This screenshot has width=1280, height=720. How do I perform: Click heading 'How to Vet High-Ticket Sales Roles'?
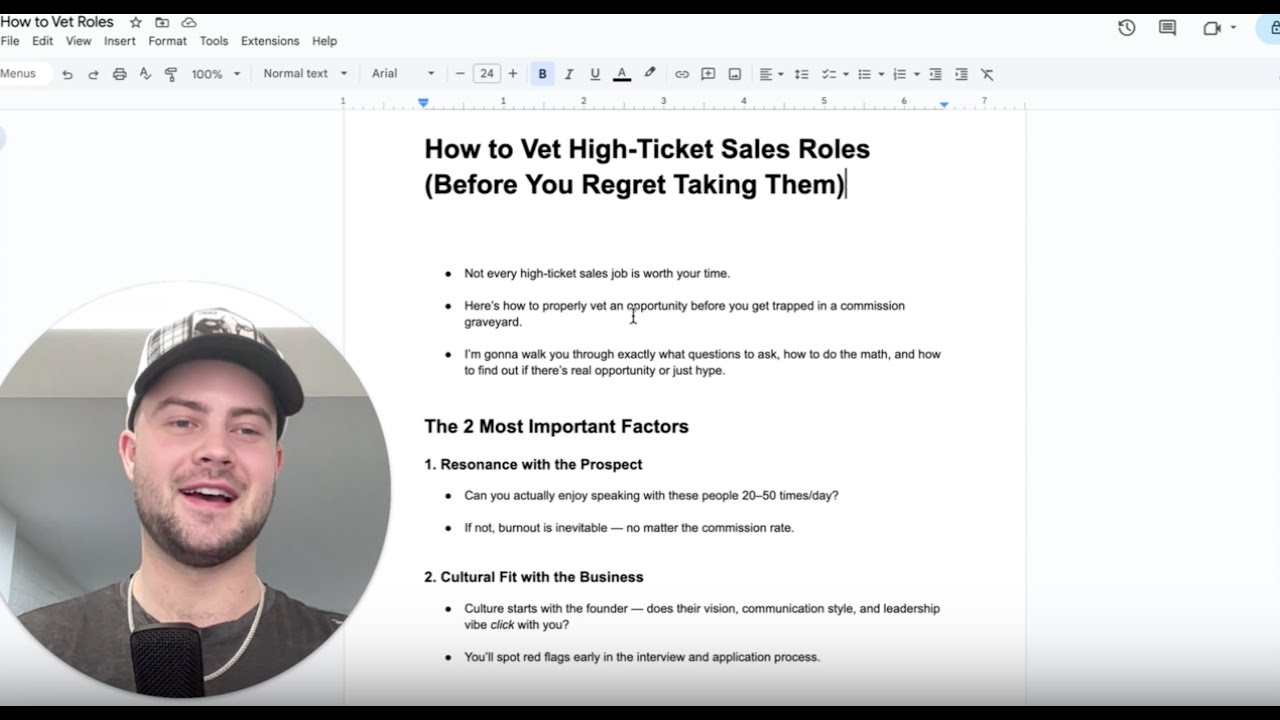click(647, 149)
